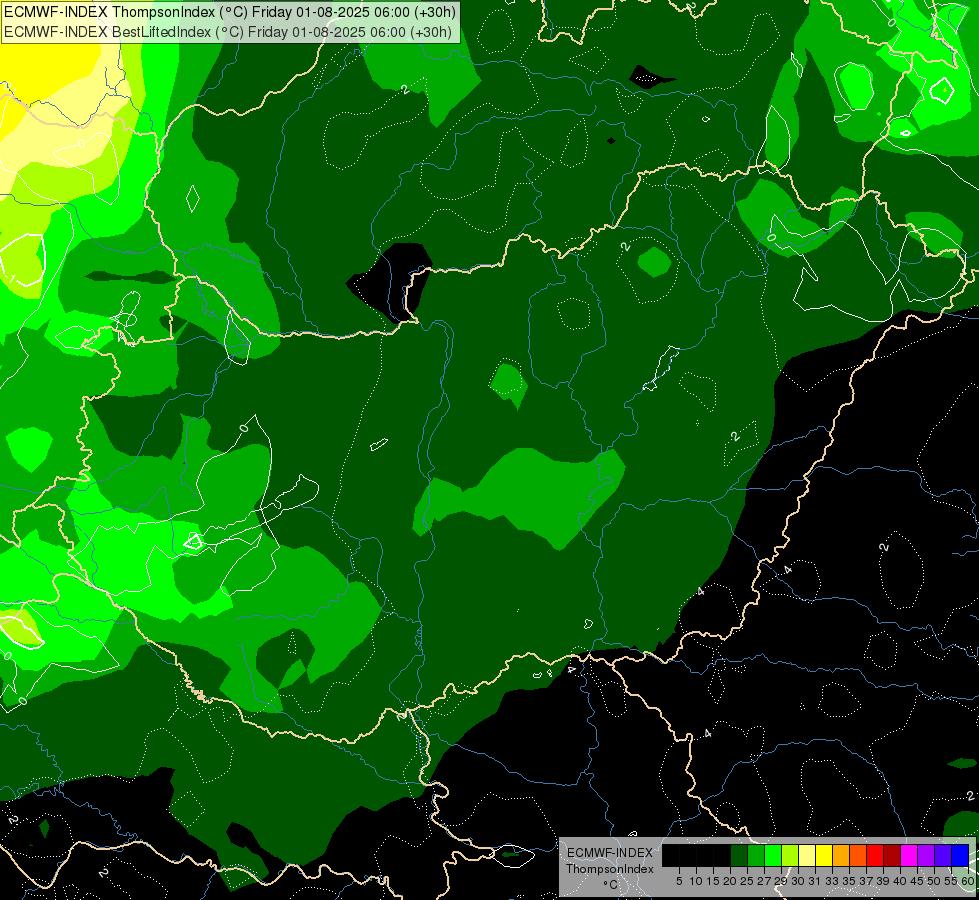
Task: Select the pale yellow 30–31 legend swatch
Action: click(x=807, y=855)
